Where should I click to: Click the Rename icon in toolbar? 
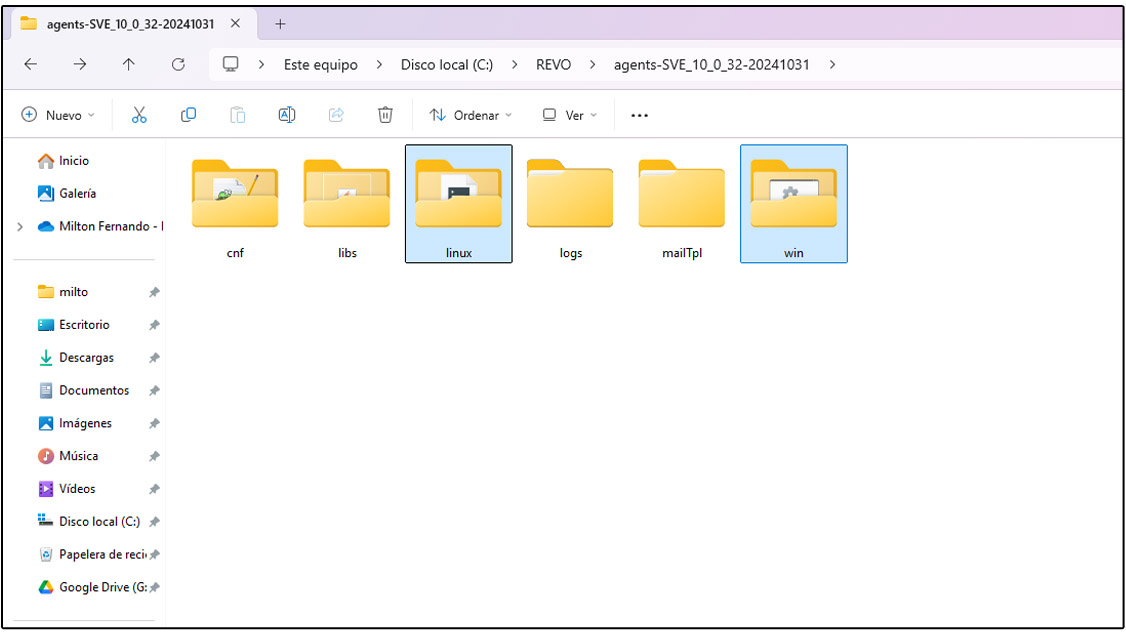pyautogui.click(x=286, y=115)
